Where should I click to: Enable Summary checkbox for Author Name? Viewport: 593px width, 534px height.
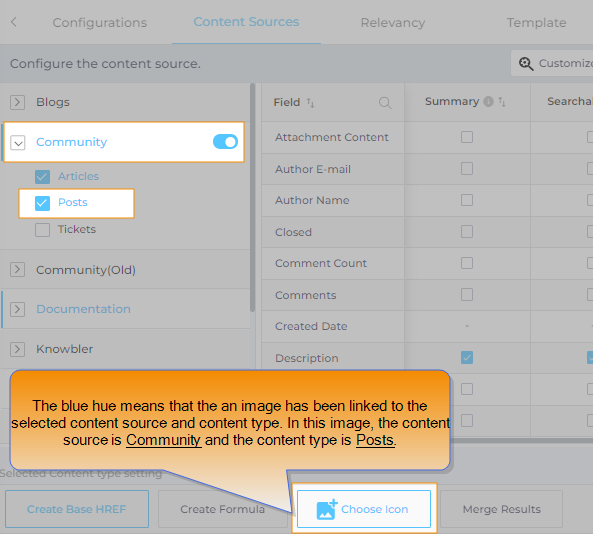(467, 200)
